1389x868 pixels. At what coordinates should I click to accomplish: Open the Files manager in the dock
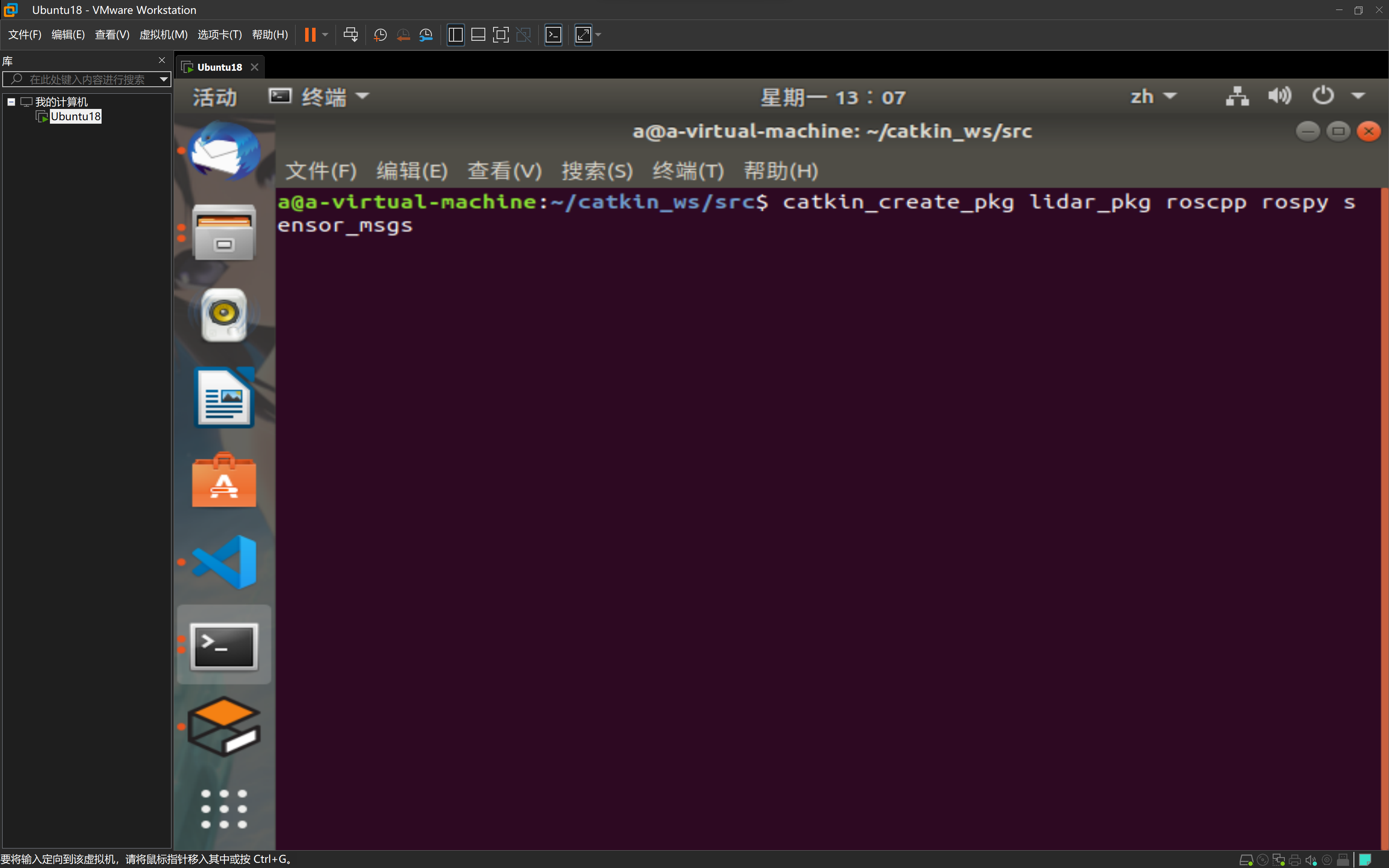coord(224,233)
